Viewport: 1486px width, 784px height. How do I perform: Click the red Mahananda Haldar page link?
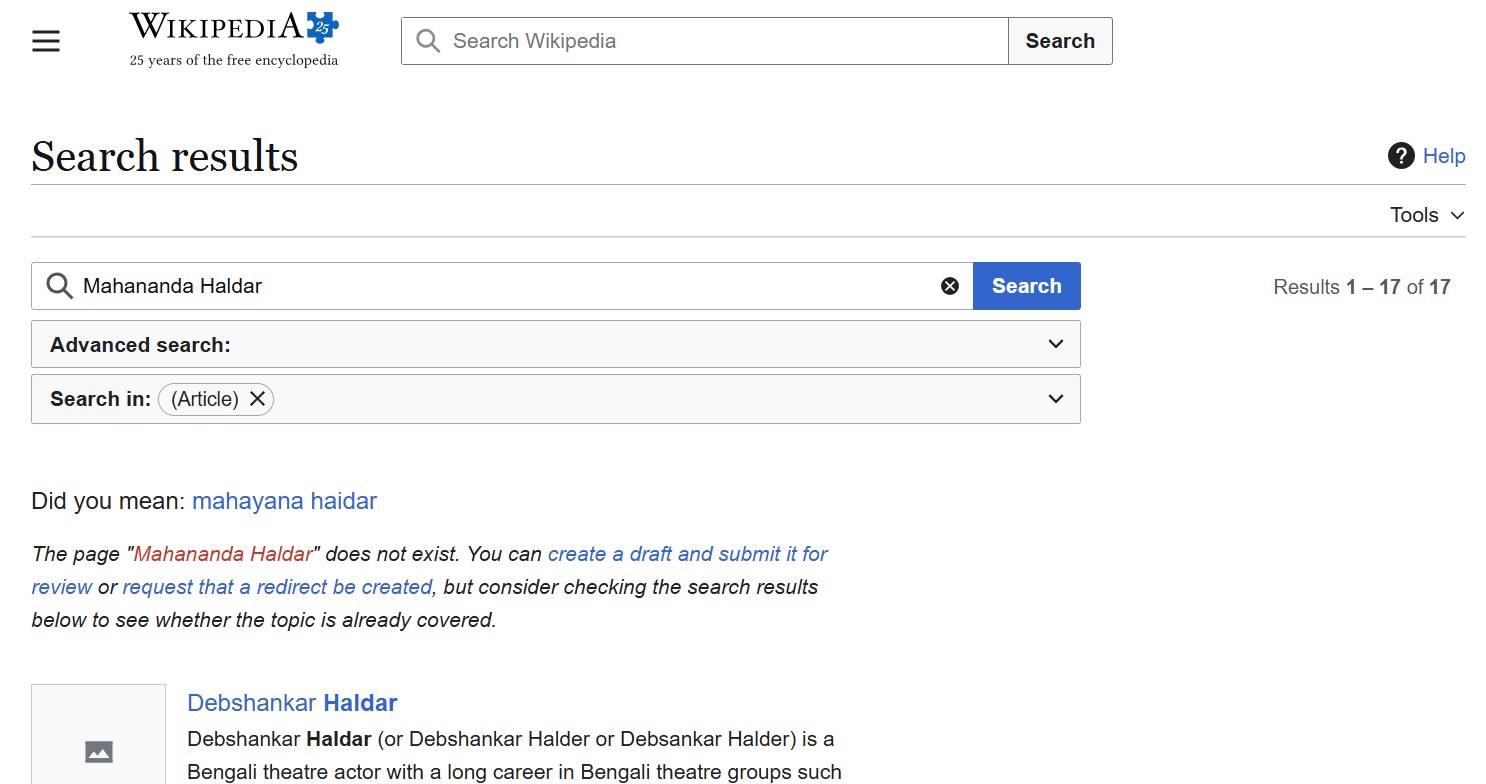tap(223, 554)
